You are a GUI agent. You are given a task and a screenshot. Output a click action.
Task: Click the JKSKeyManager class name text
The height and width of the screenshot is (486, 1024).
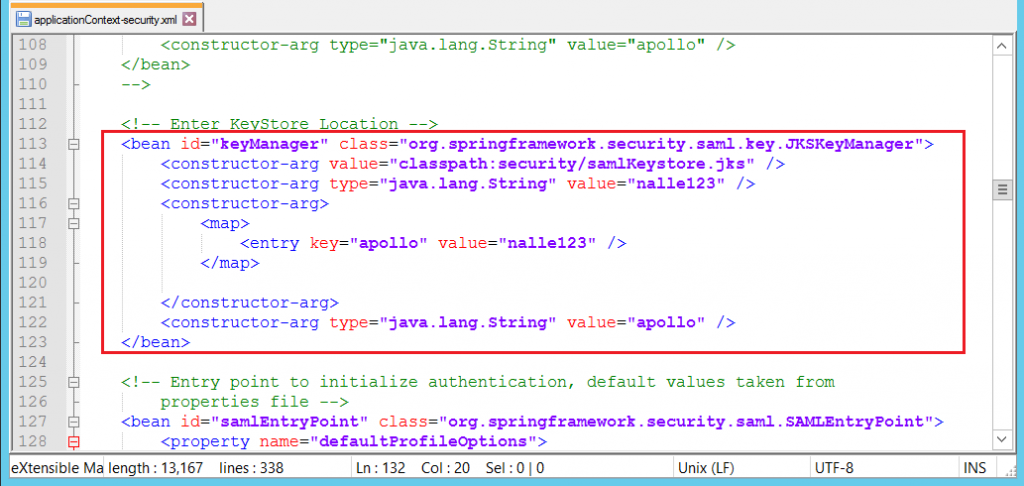848,144
